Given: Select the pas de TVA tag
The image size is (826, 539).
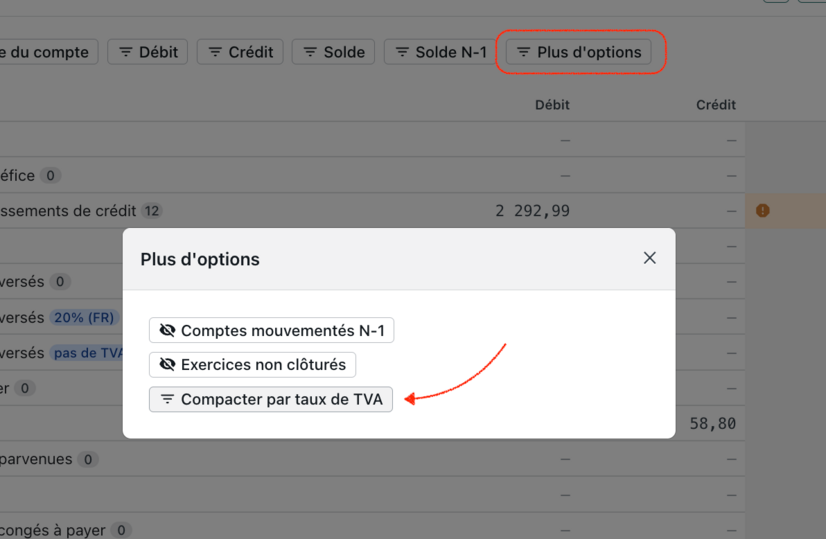Looking at the screenshot, I should [86, 353].
